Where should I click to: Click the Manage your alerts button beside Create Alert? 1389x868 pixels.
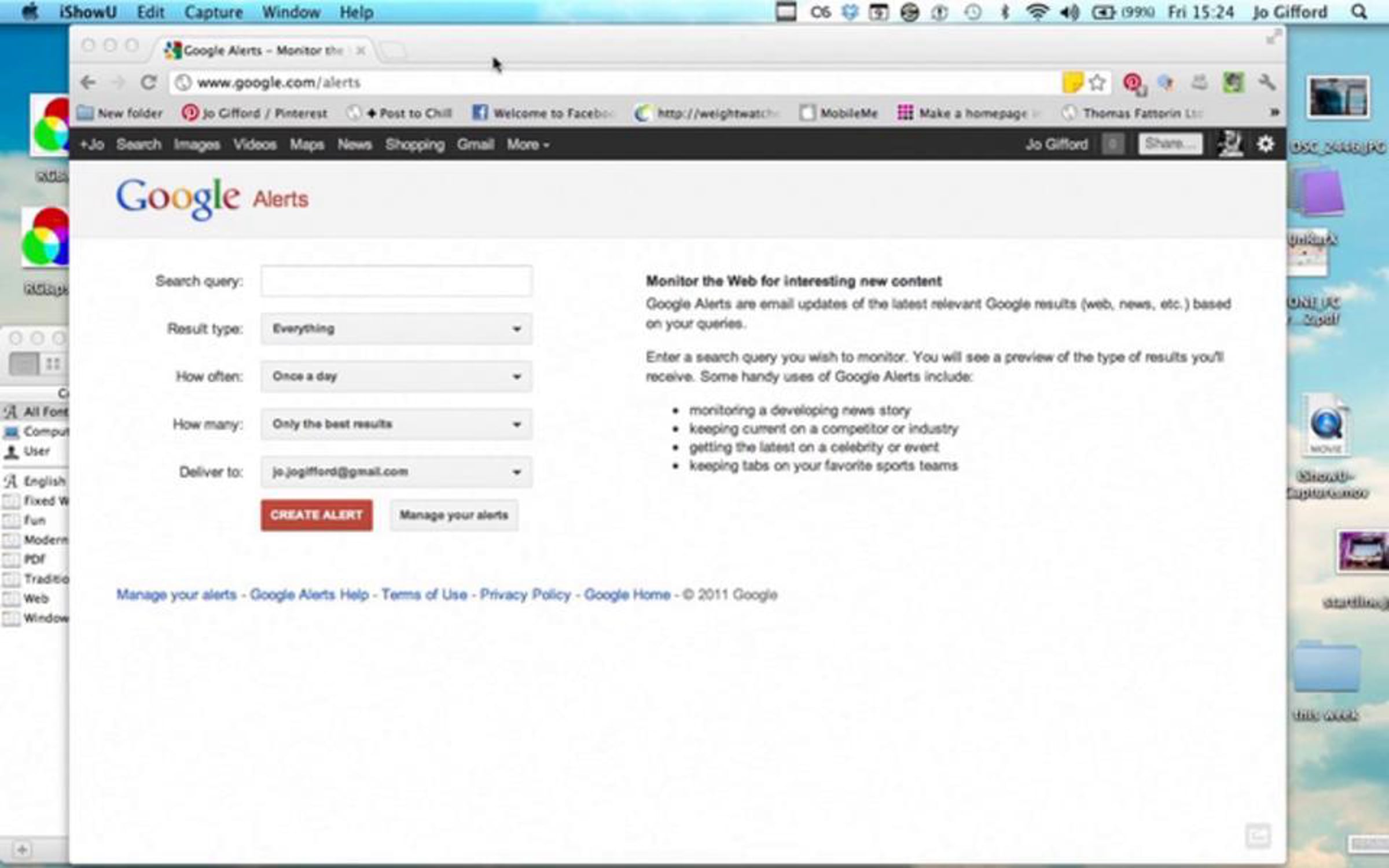[454, 515]
